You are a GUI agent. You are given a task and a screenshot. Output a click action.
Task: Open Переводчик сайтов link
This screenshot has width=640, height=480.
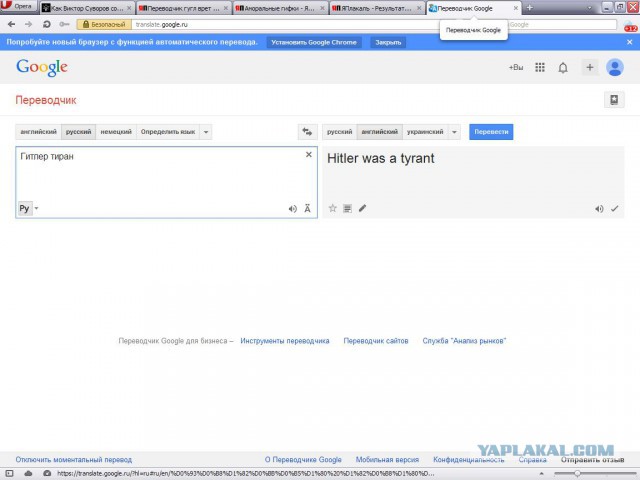(x=376, y=341)
